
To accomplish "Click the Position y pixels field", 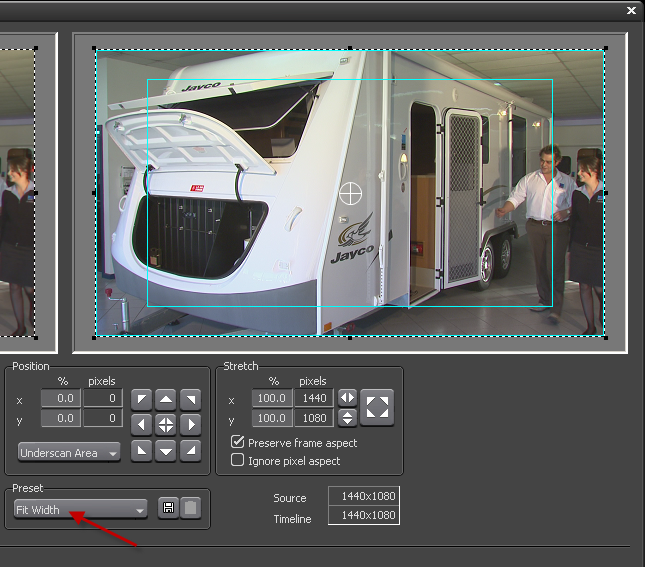I will pos(103,418).
